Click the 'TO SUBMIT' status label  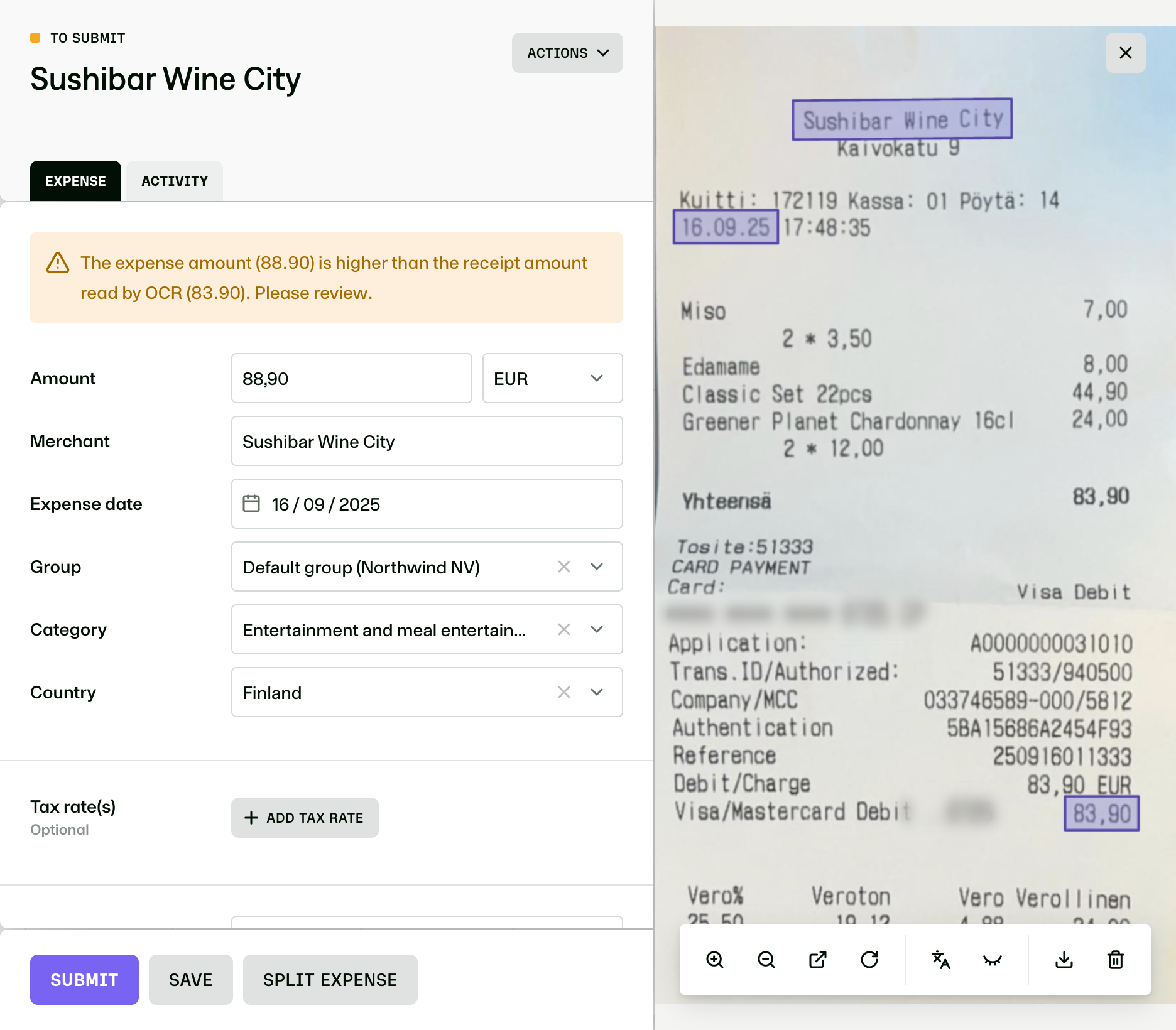pos(88,38)
